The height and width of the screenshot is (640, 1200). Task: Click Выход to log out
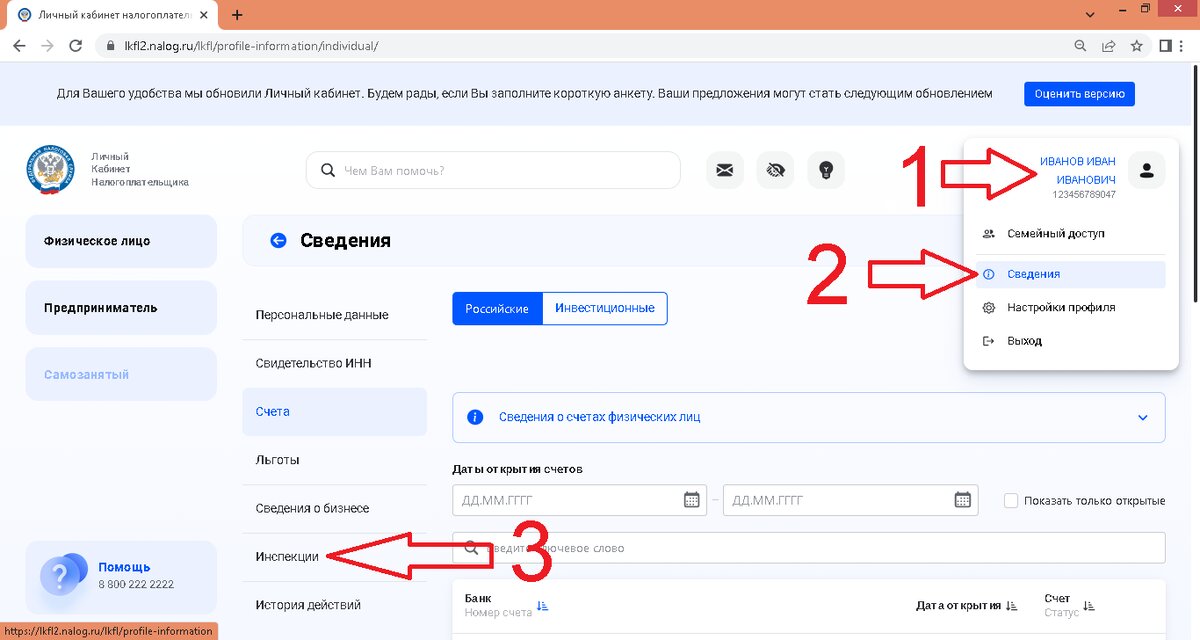[x=1070, y=341]
